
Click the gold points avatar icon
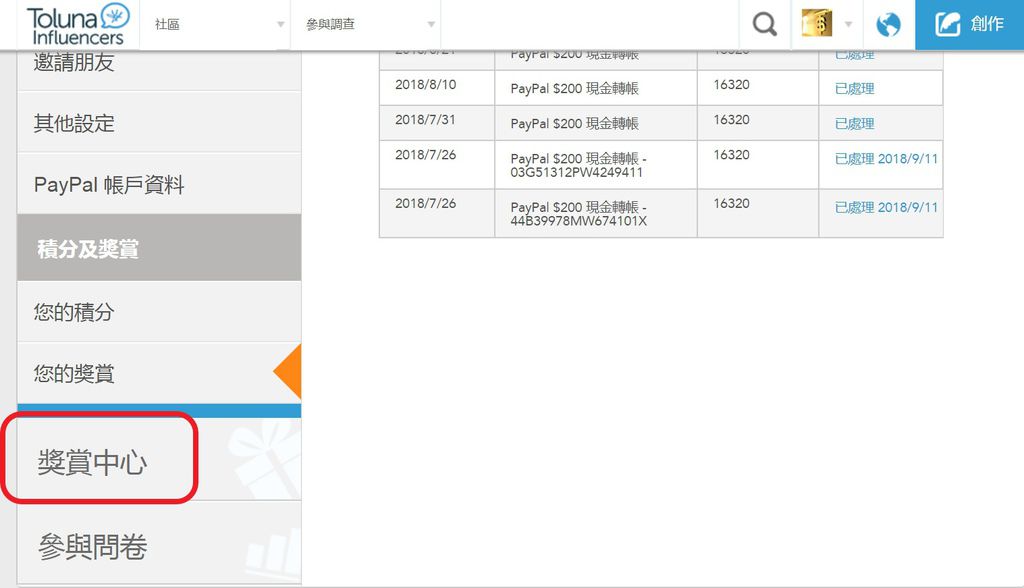[x=816, y=24]
